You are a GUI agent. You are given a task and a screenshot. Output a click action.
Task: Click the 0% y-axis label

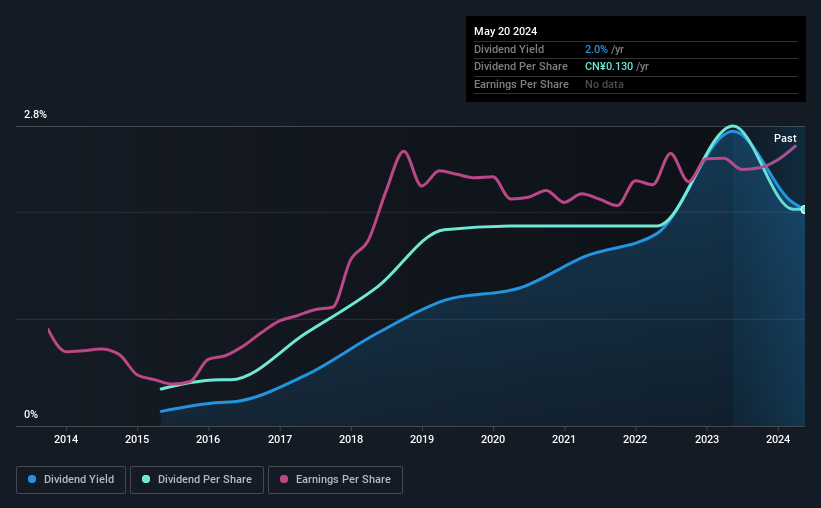[31, 414]
